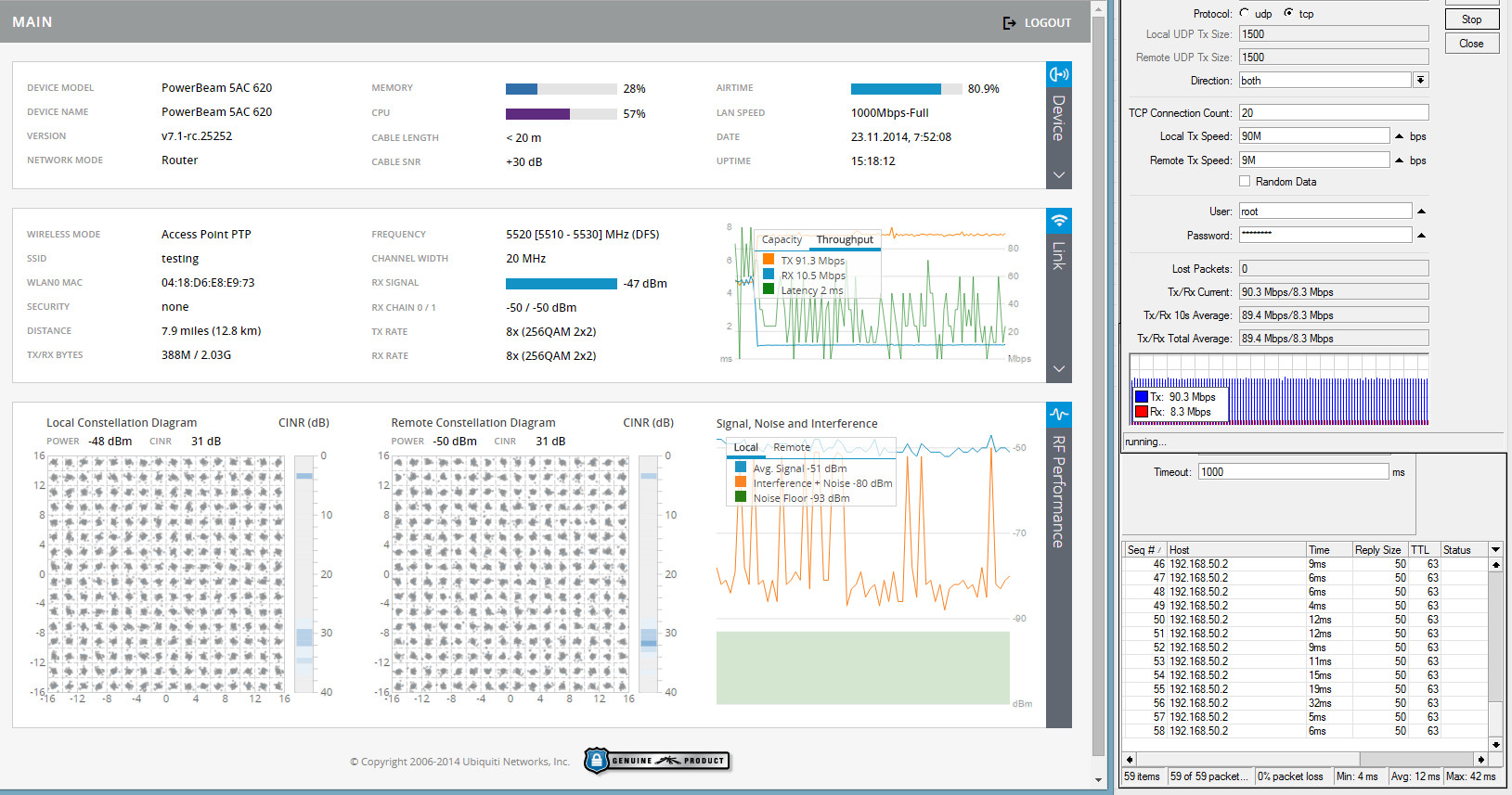Open the Direction dropdown
1512x795 pixels.
click(1420, 81)
